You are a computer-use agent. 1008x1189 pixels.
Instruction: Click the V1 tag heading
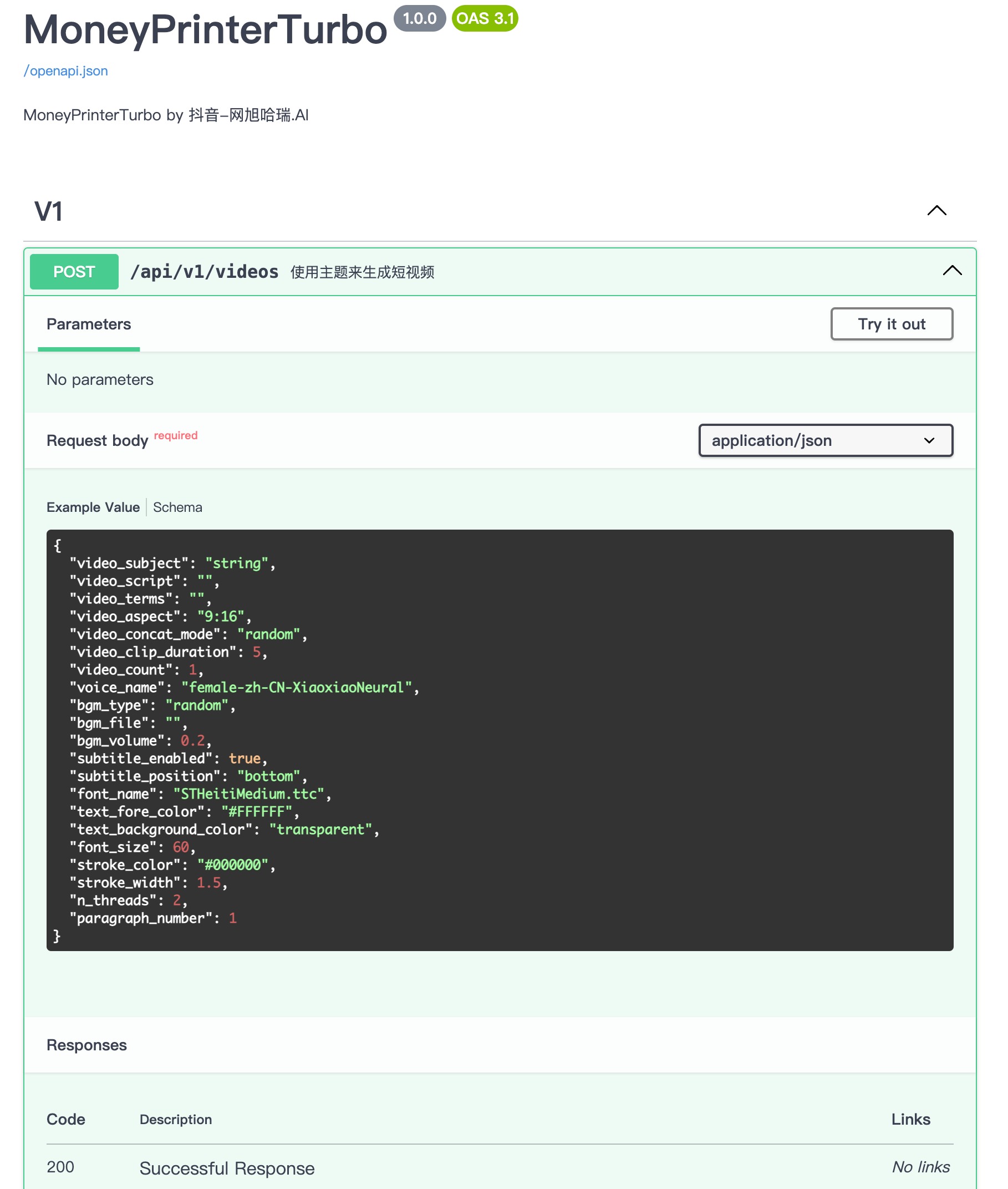49,211
